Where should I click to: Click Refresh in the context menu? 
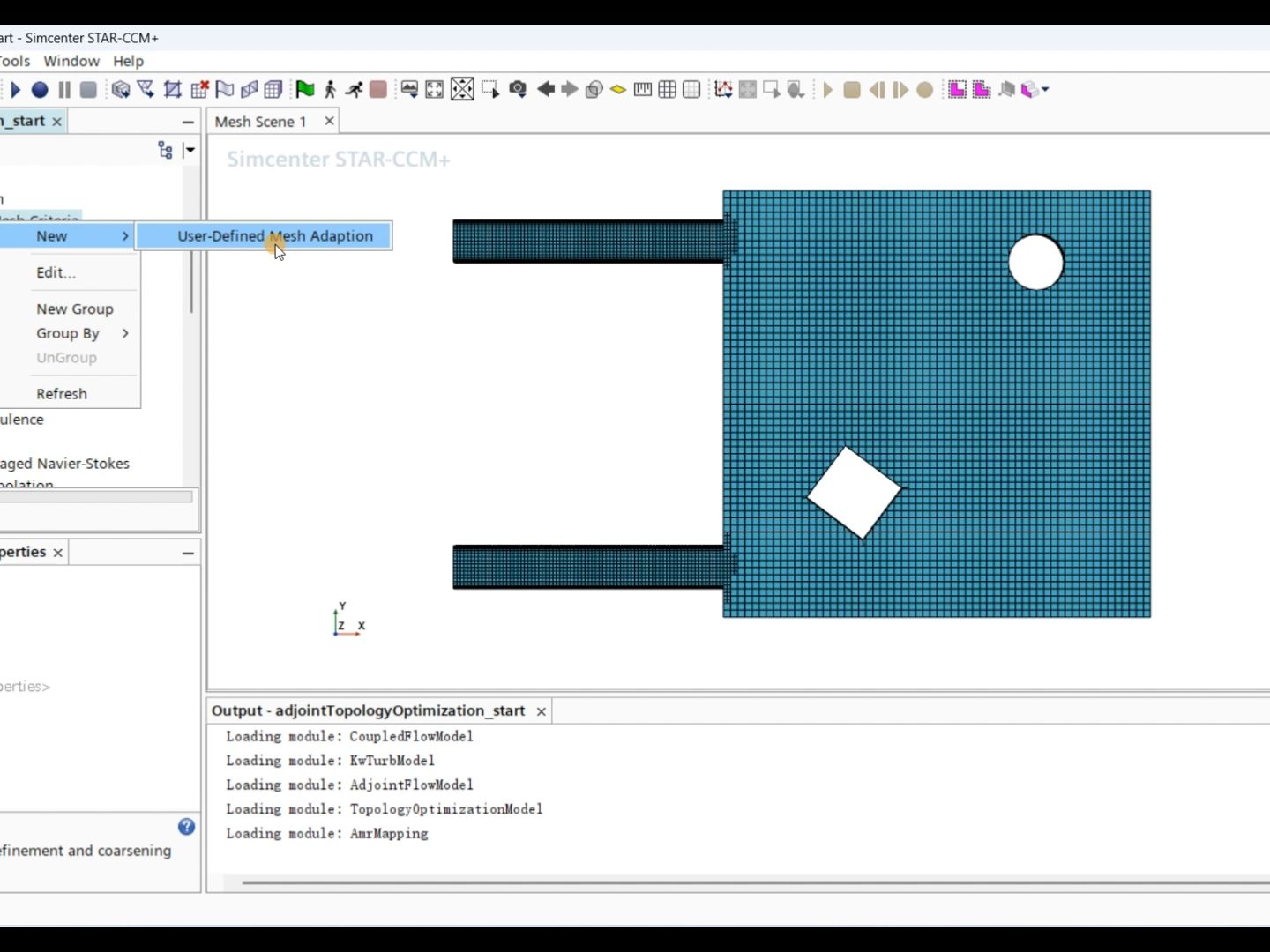coord(62,393)
